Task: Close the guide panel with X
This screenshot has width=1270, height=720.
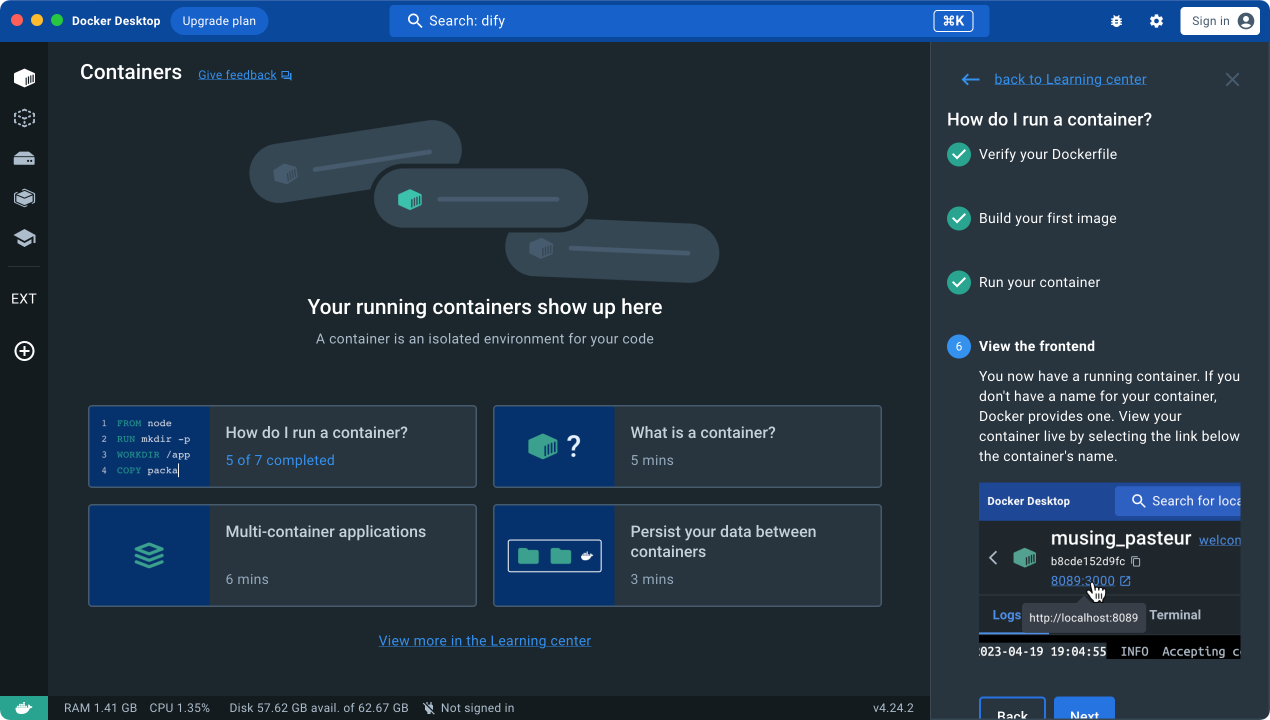Action: [1232, 79]
